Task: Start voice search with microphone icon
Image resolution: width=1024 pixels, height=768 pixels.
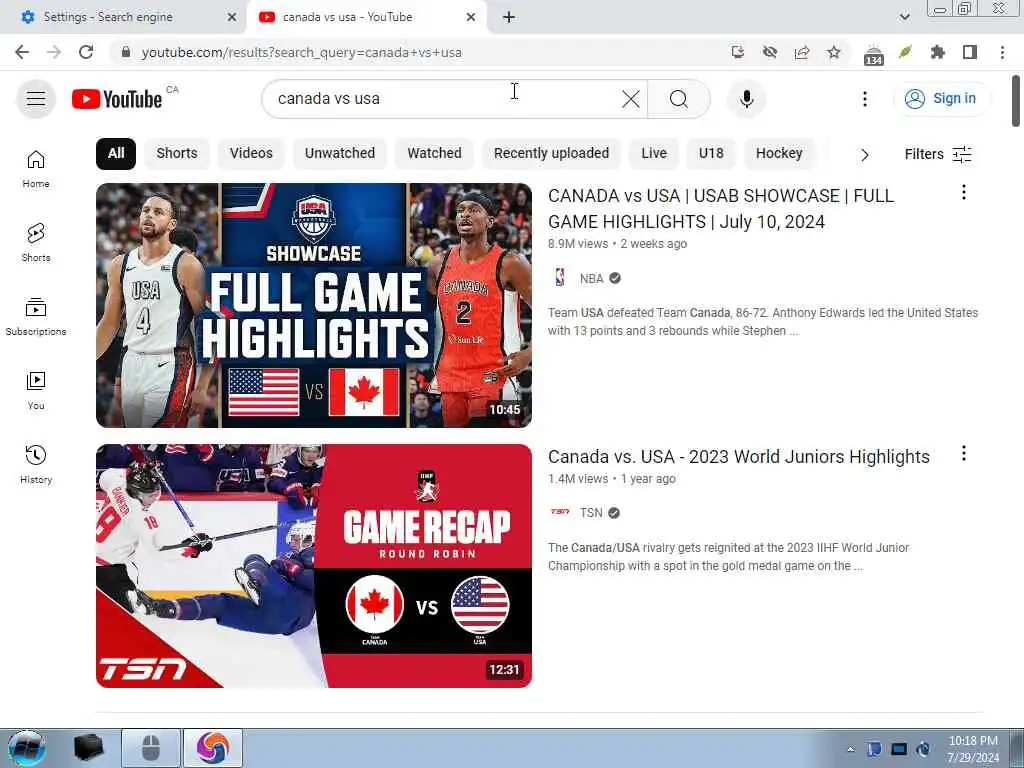Action: click(x=746, y=99)
